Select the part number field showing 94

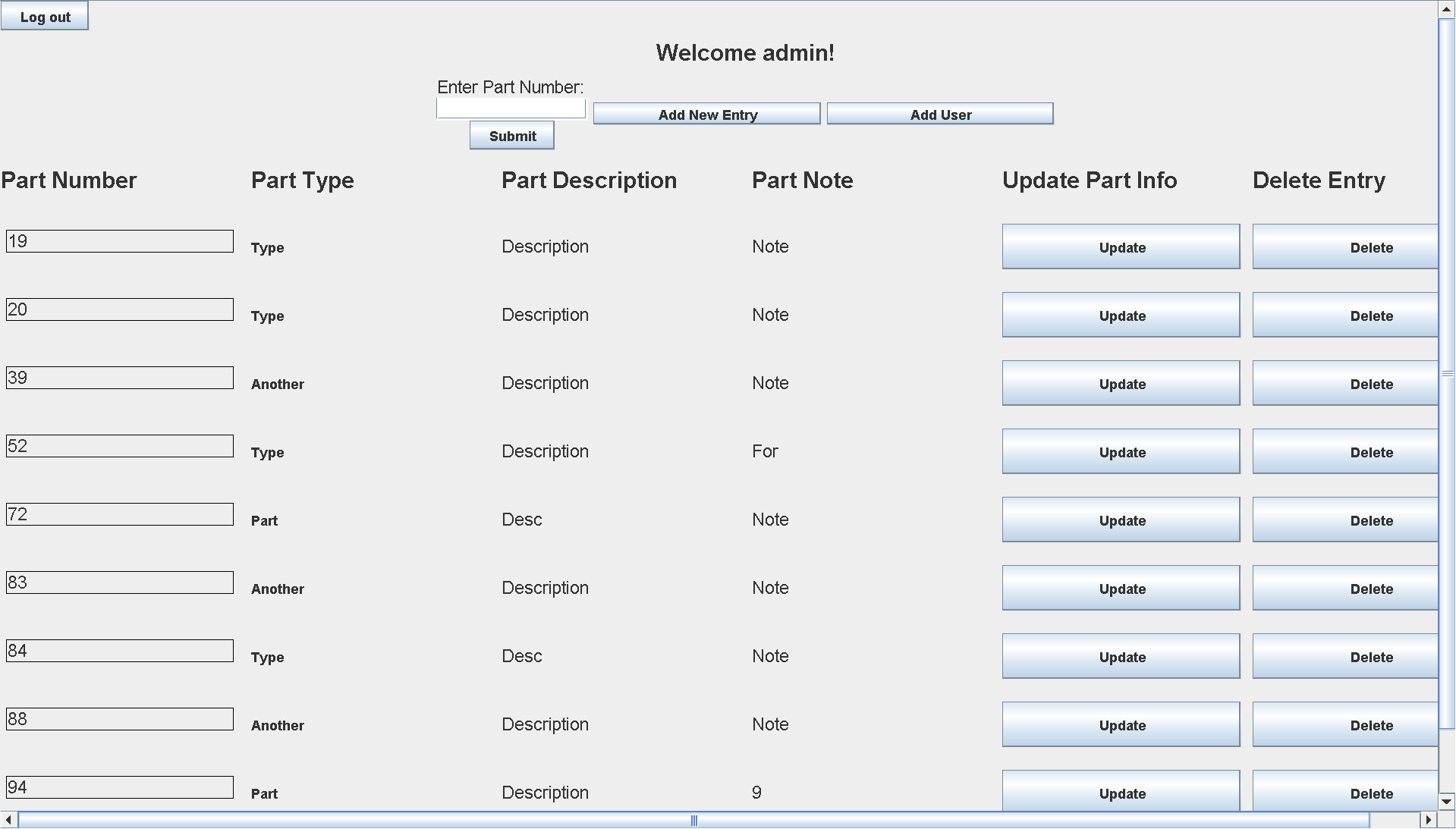click(119, 787)
